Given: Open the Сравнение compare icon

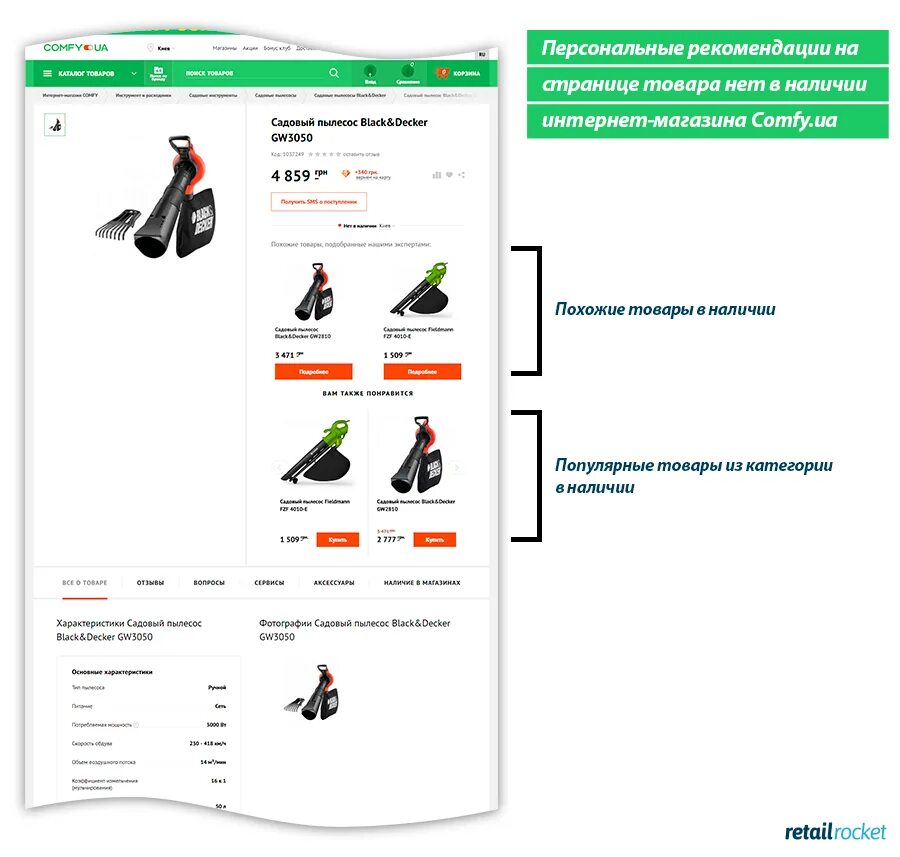Looking at the screenshot, I should pyautogui.click(x=408, y=73).
